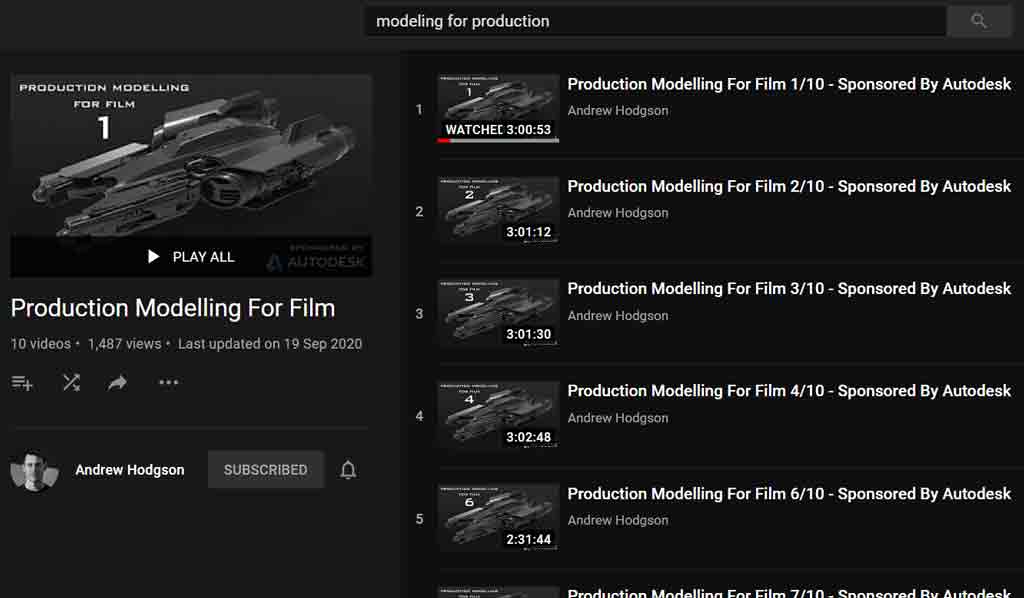This screenshot has width=1024, height=598.
Task: Click the red watched progress bar on video 1
Action: tap(444, 140)
